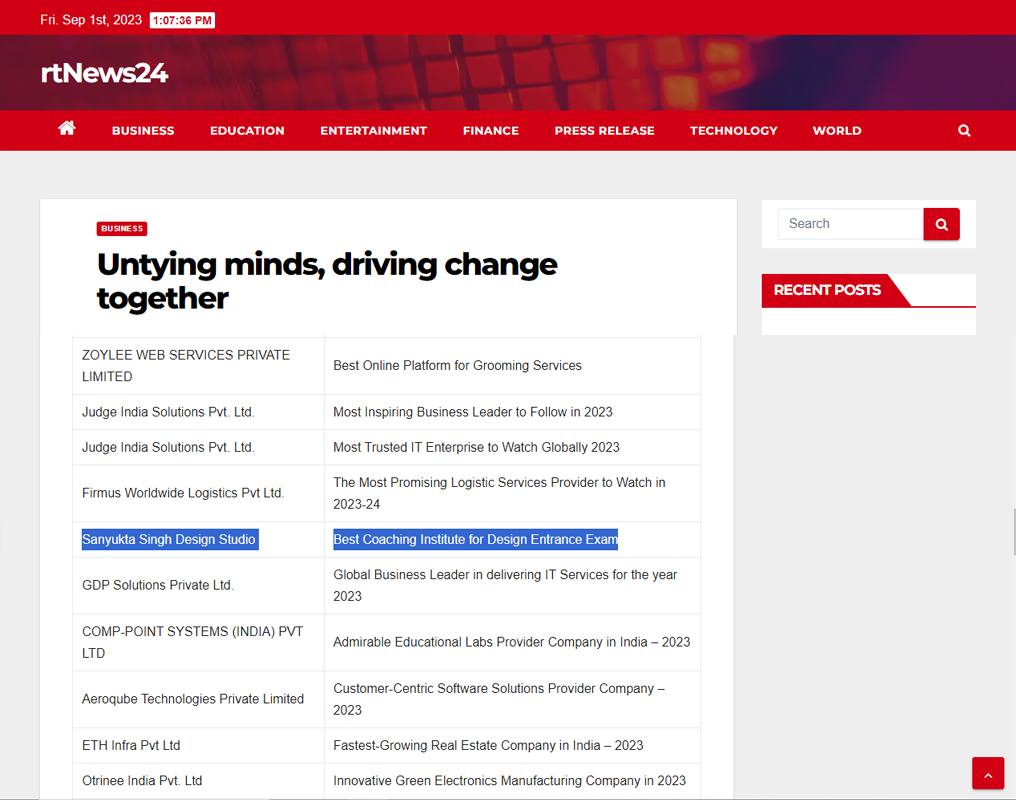Click 'Customer-Centric Software Solutions Provider Company' cell
The height and width of the screenshot is (800, 1016).
513,699
